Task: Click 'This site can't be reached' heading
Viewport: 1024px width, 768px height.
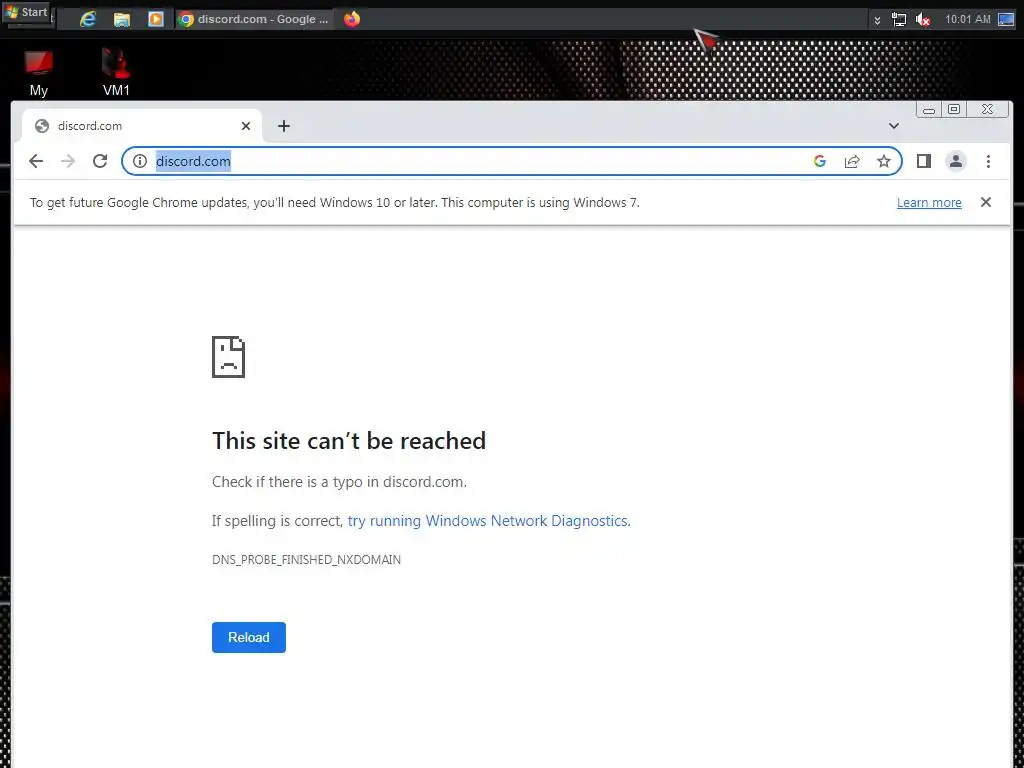Action: coord(349,441)
